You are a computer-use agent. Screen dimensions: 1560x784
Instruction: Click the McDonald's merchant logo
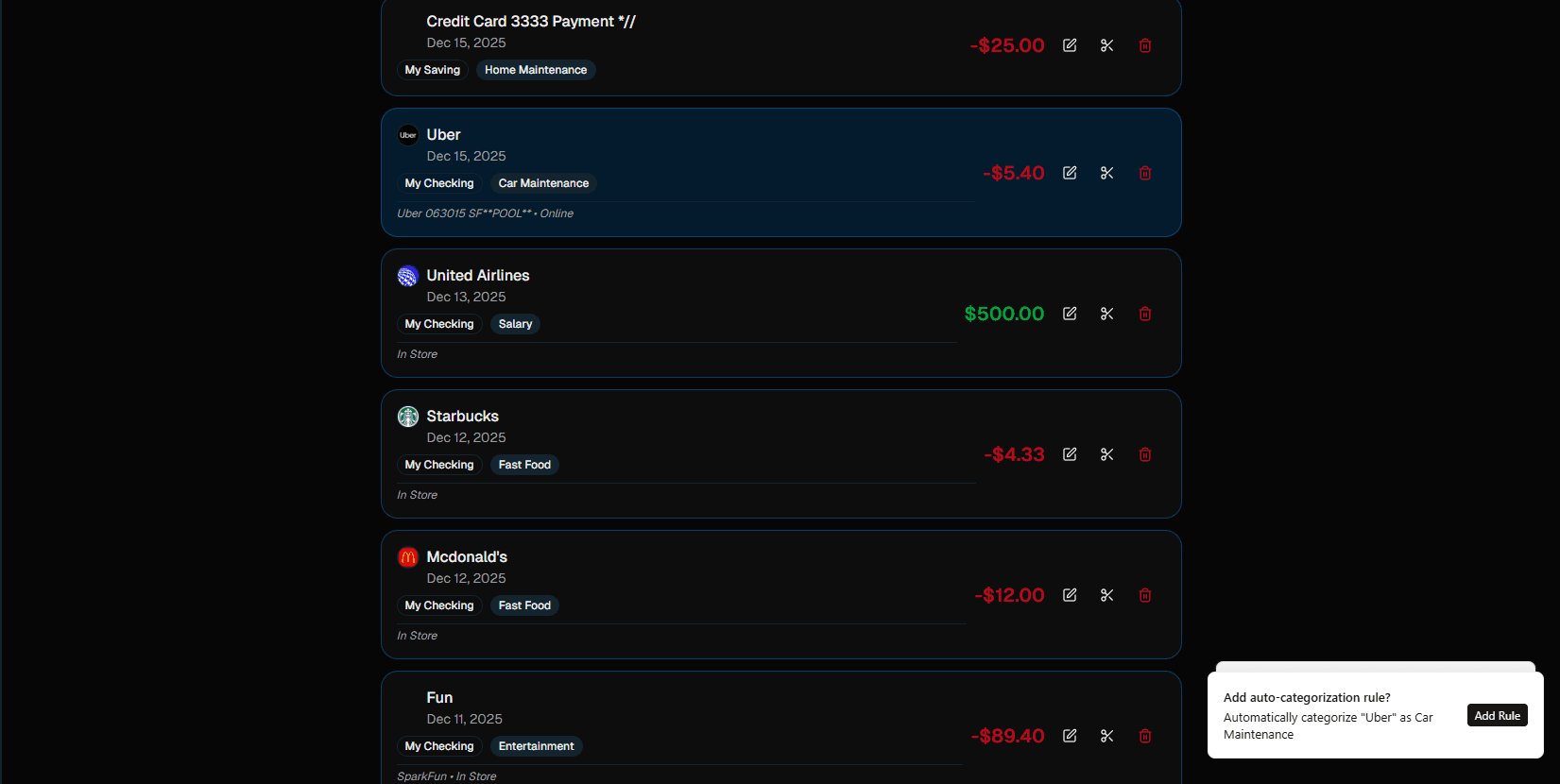tap(407, 556)
